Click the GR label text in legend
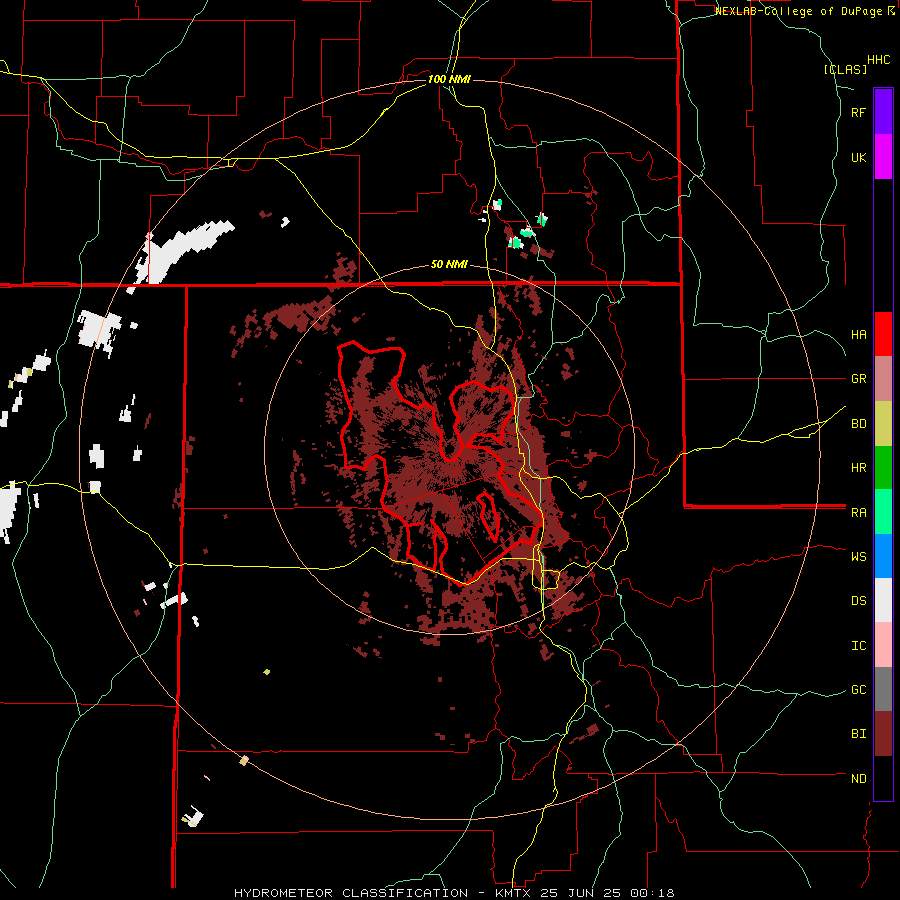Image resolution: width=900 pixels, height=900 pixels. (x=859, y=379)
